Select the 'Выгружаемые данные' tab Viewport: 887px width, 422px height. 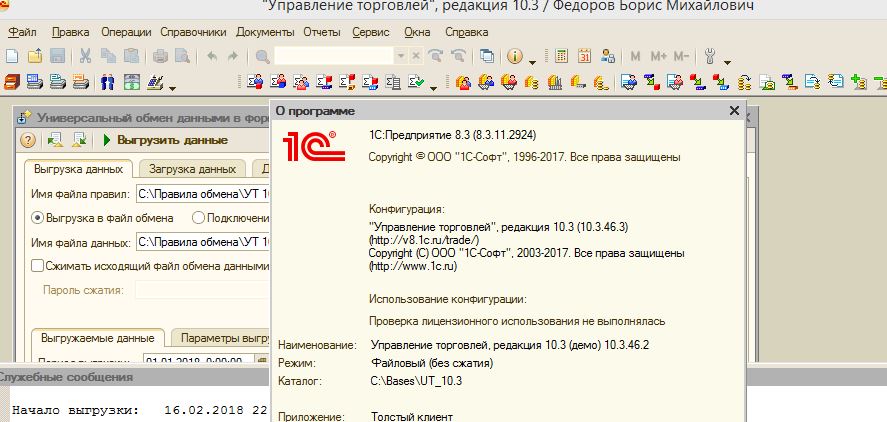tap(97, 338)
